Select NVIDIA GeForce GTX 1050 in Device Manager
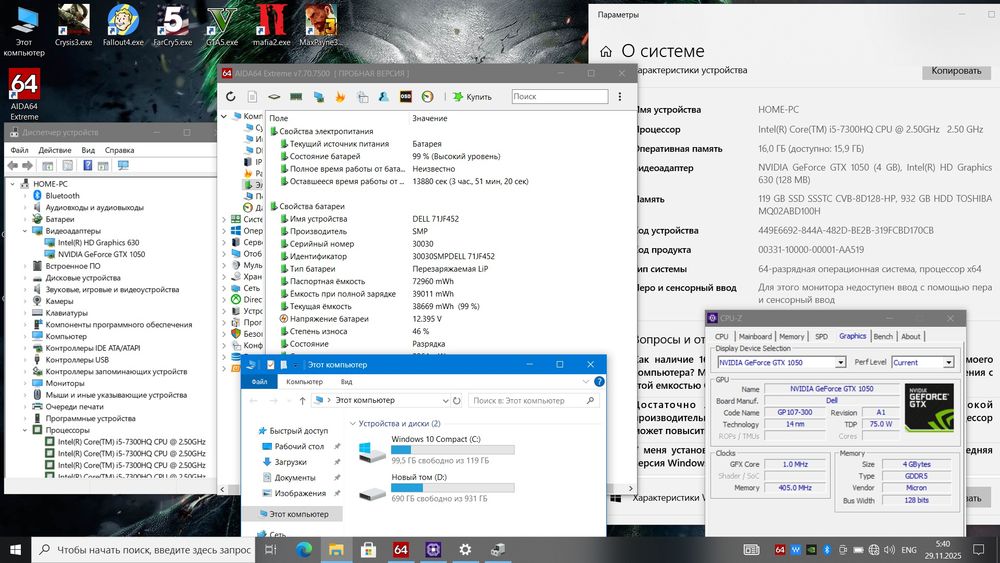 [95, 254]
